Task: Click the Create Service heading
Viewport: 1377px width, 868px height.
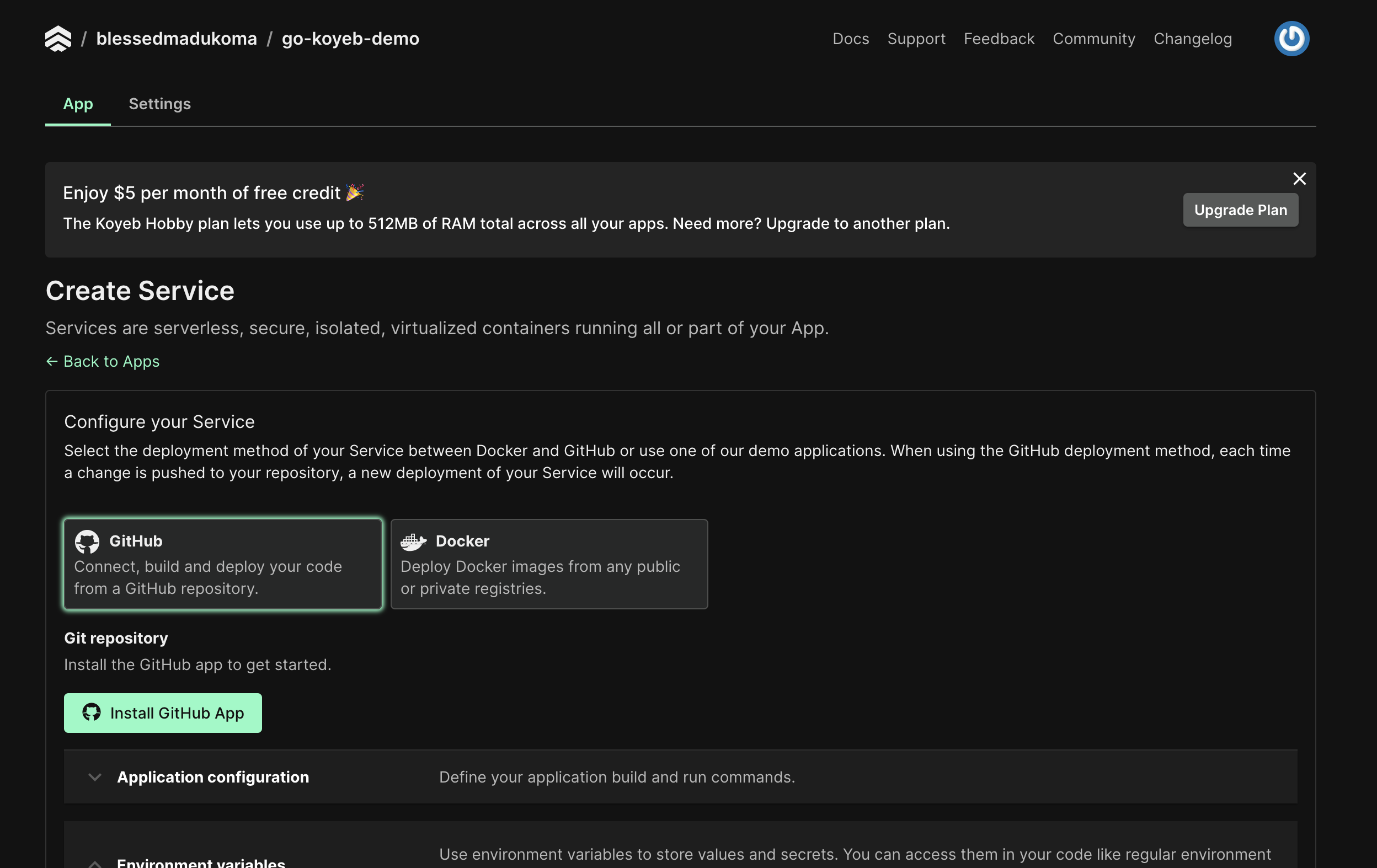Action: click(x=140, y=291)
